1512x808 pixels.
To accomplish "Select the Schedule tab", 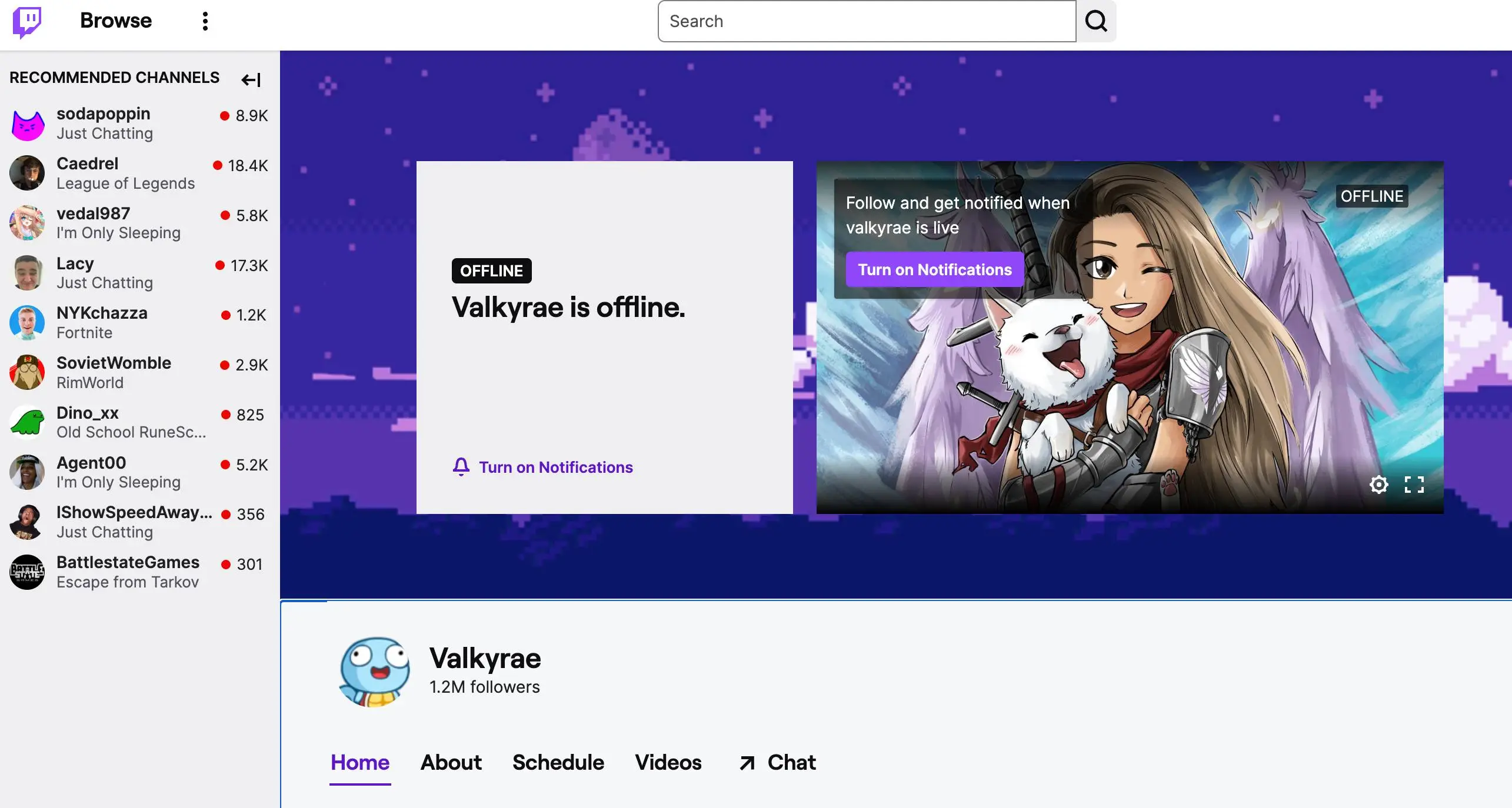I will pos(558,763).
